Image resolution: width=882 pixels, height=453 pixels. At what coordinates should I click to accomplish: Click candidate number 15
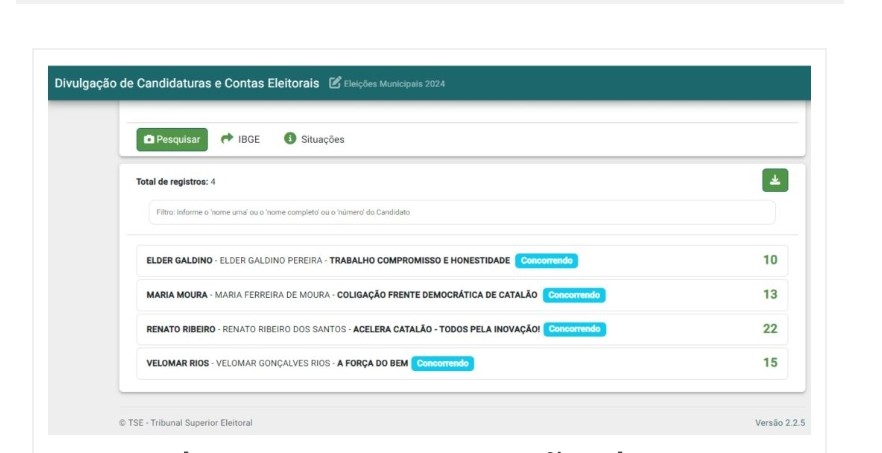(x=769, y=362)
